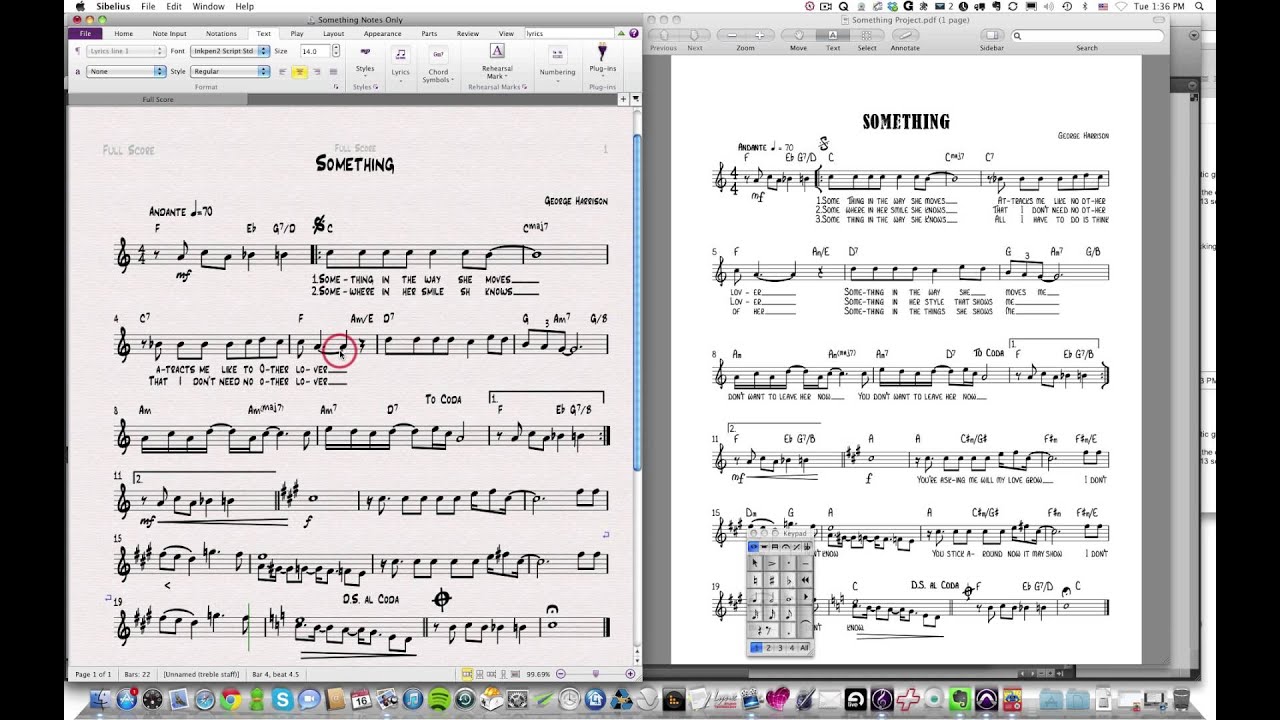This screenshot has width=1280, height=720.
Task: Click Rehearsal Mark icon
Action: [497, 51]
